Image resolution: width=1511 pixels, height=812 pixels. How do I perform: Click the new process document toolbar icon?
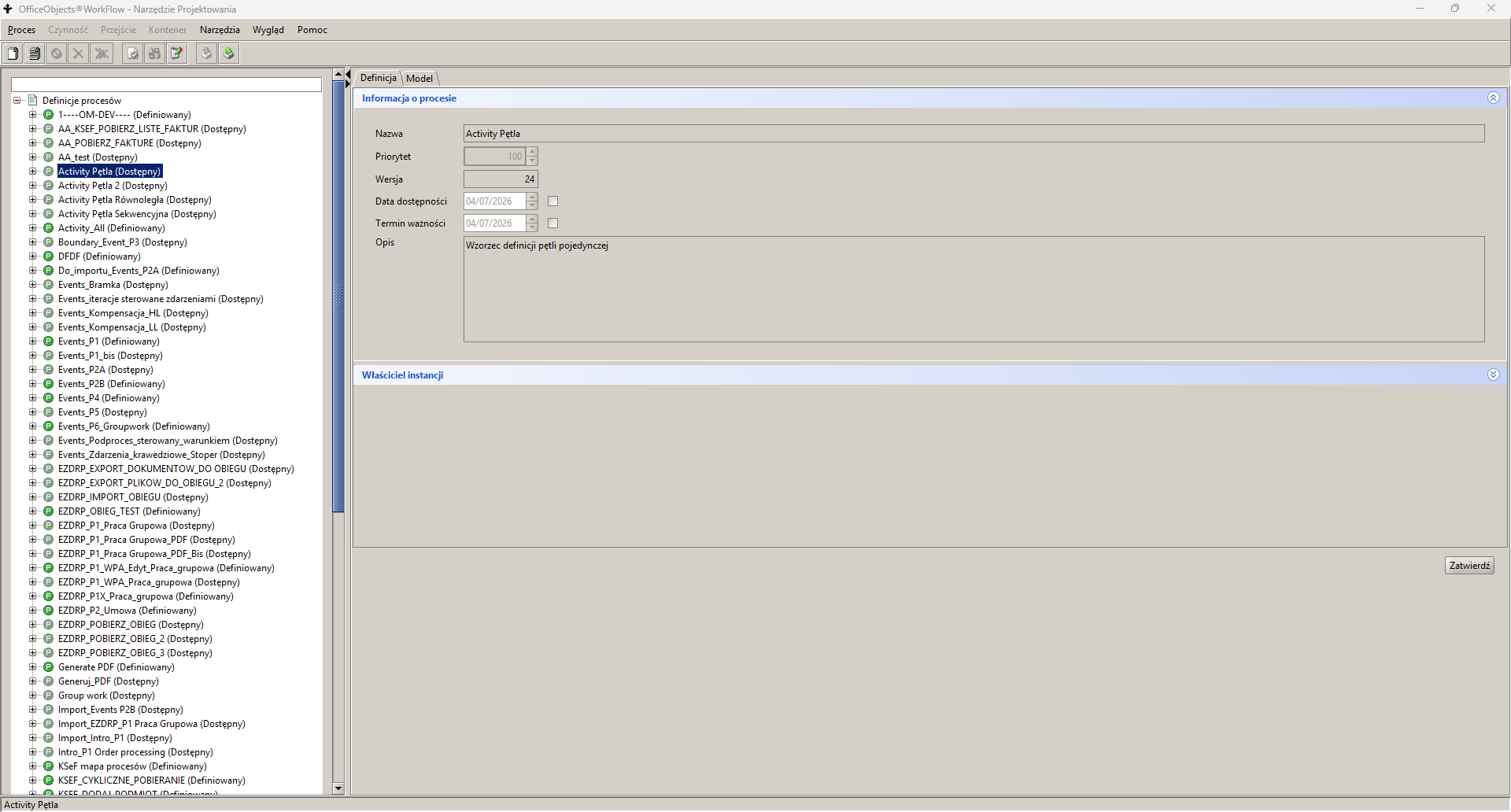click(13, 54)
